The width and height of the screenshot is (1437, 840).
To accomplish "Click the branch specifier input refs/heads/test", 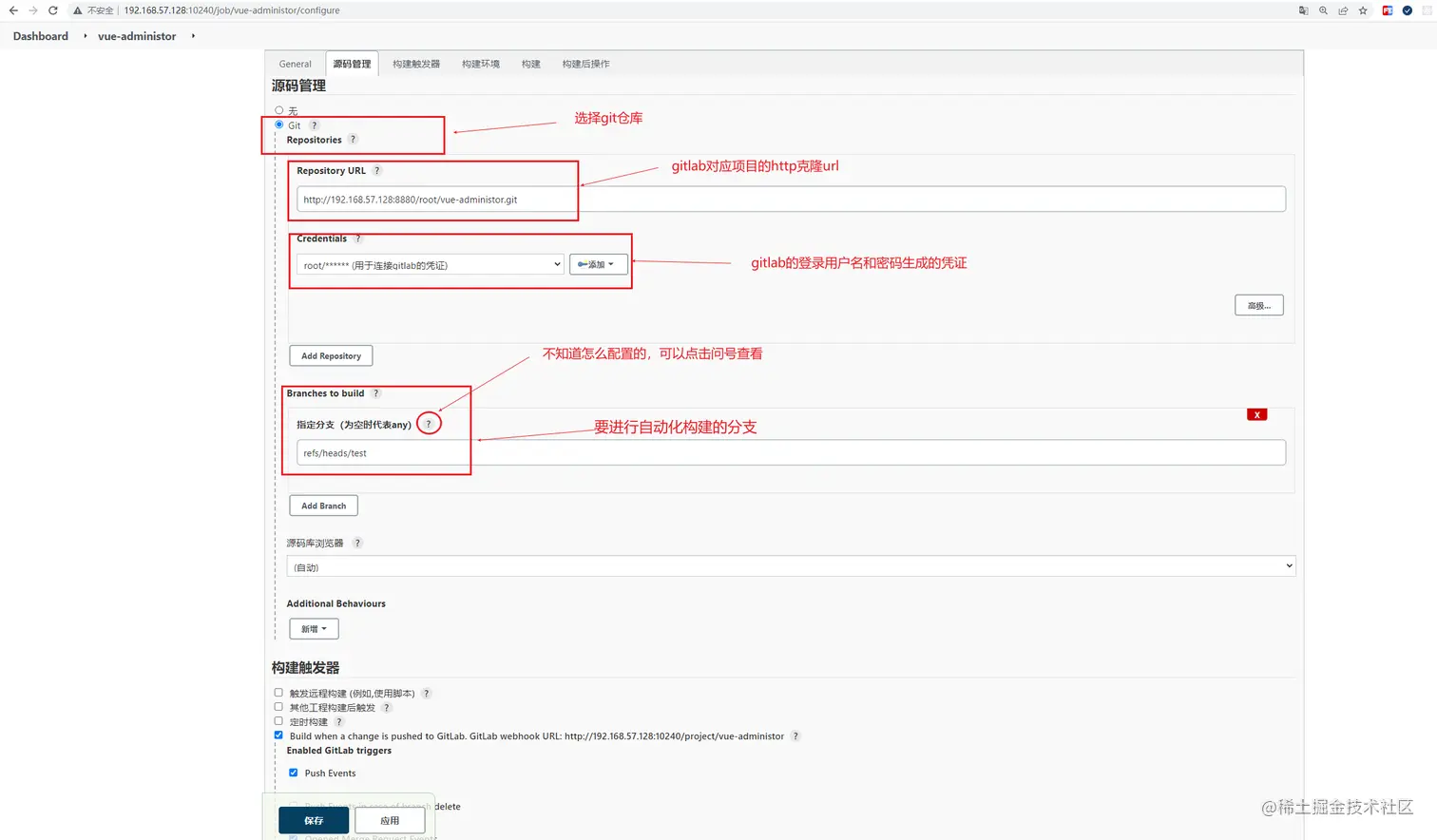I will [791, 453].
